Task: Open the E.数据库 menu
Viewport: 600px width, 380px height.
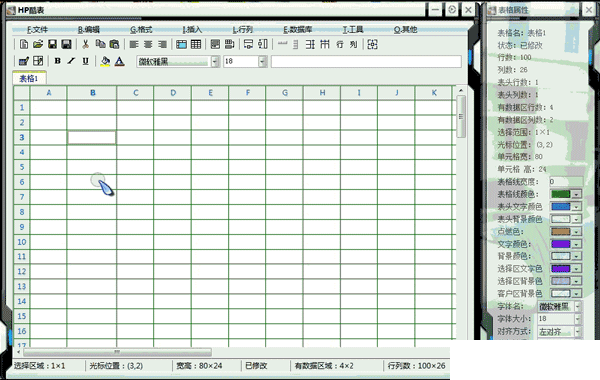Action: pyautogui.click(x=298, y=29)
